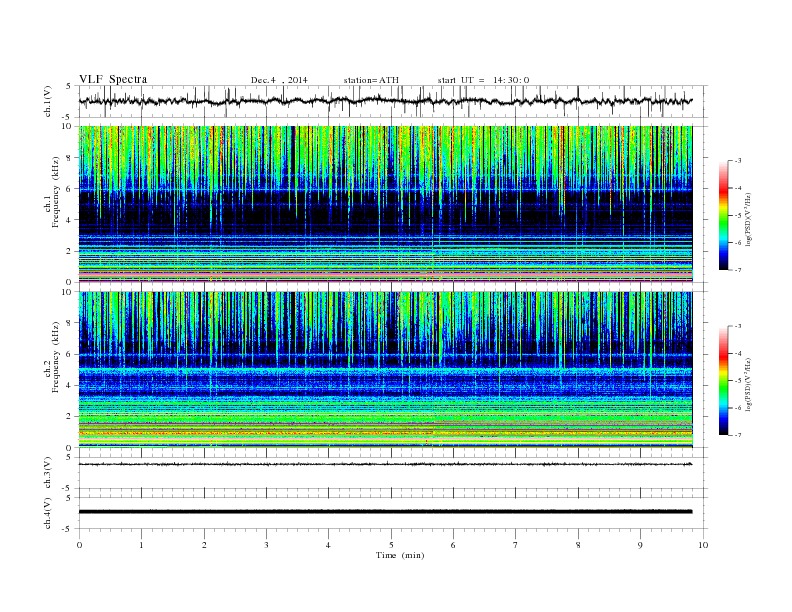
Task: Click the "Dec.4 , 2014" date label
Action: [279, 80]
